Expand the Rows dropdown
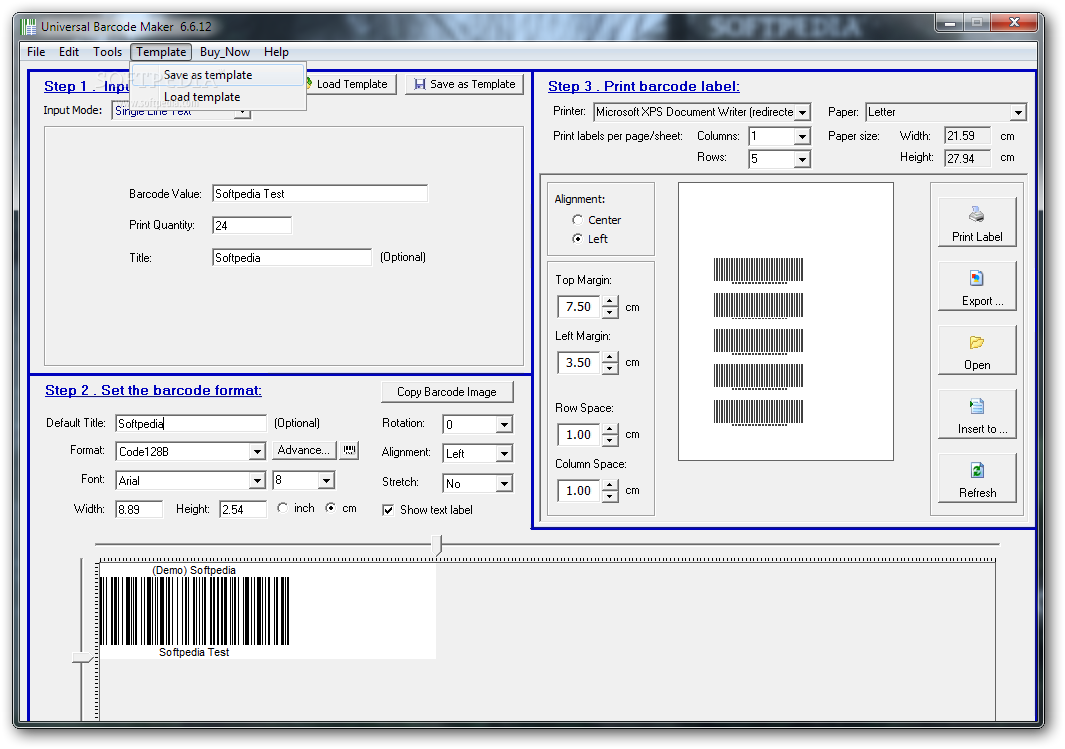 [x=802, y=159]
